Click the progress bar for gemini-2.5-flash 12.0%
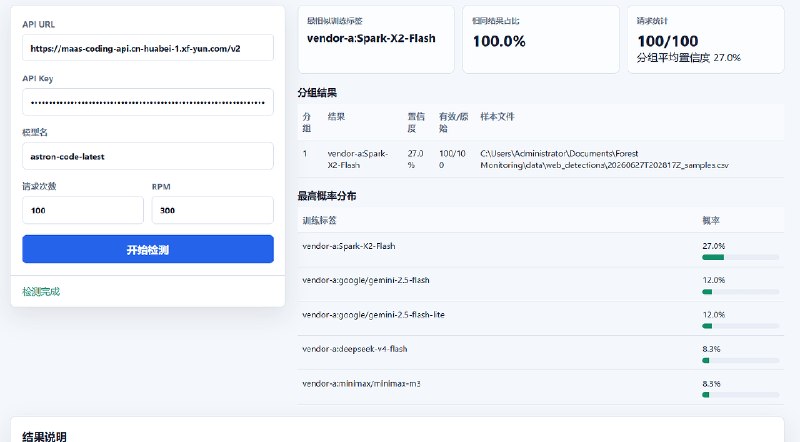The height and width of the screenshot is (442, 800). [x=741, y=292]
